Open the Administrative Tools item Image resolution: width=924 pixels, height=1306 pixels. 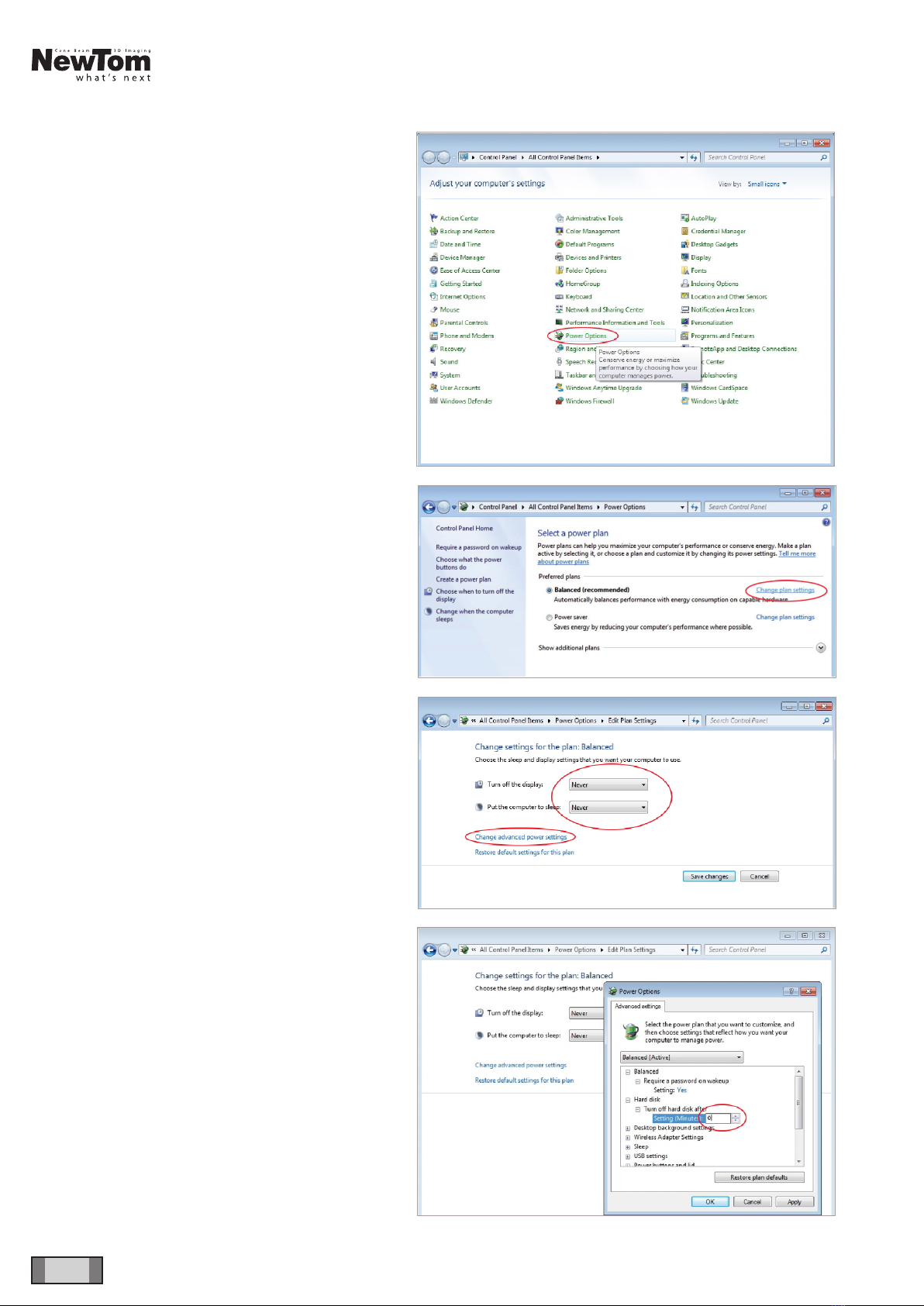pos(594,219)
